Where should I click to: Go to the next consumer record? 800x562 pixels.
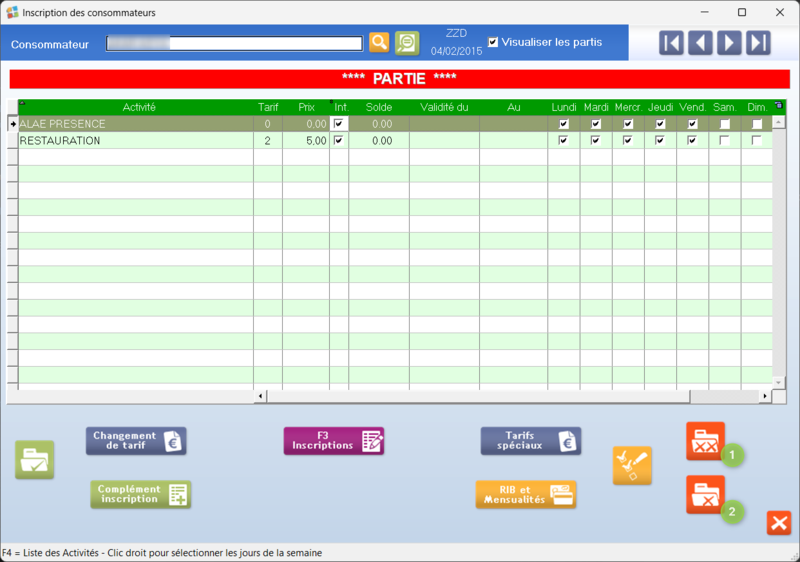point(729,43)
